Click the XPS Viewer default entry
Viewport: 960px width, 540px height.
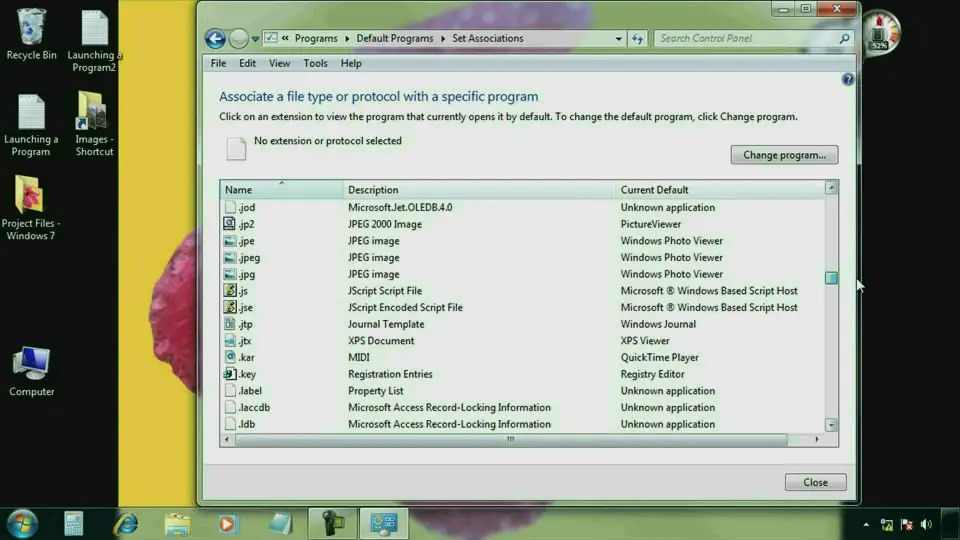coord(645,340)
